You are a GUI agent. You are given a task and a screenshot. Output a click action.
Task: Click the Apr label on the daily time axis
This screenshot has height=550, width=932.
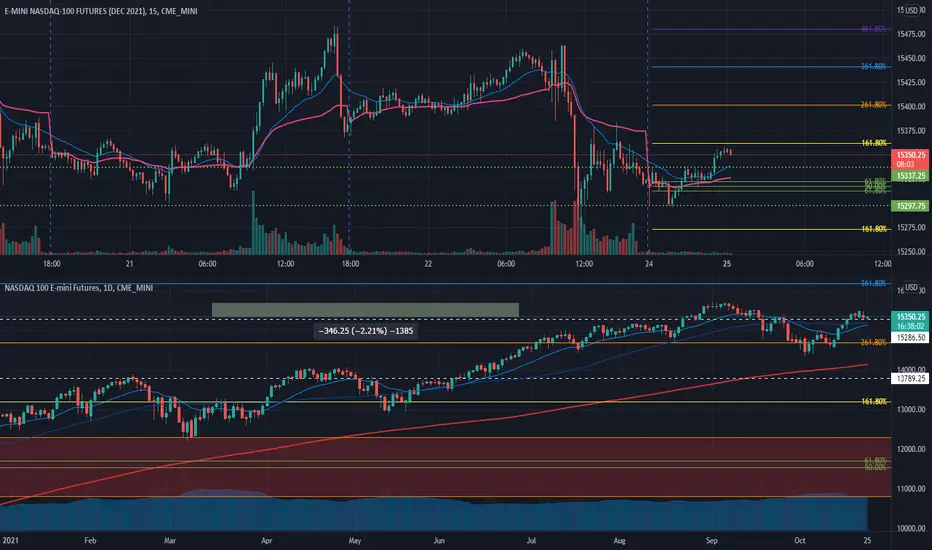click(266, 540)
